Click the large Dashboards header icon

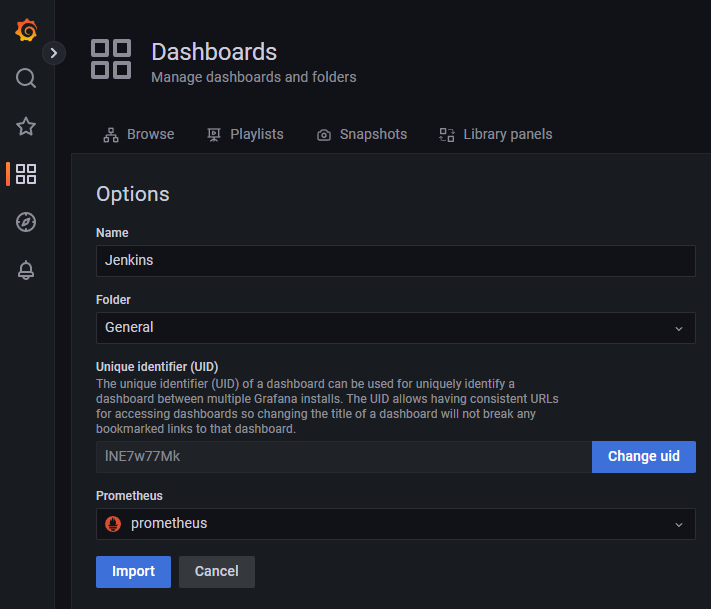(x=111, y=59)
